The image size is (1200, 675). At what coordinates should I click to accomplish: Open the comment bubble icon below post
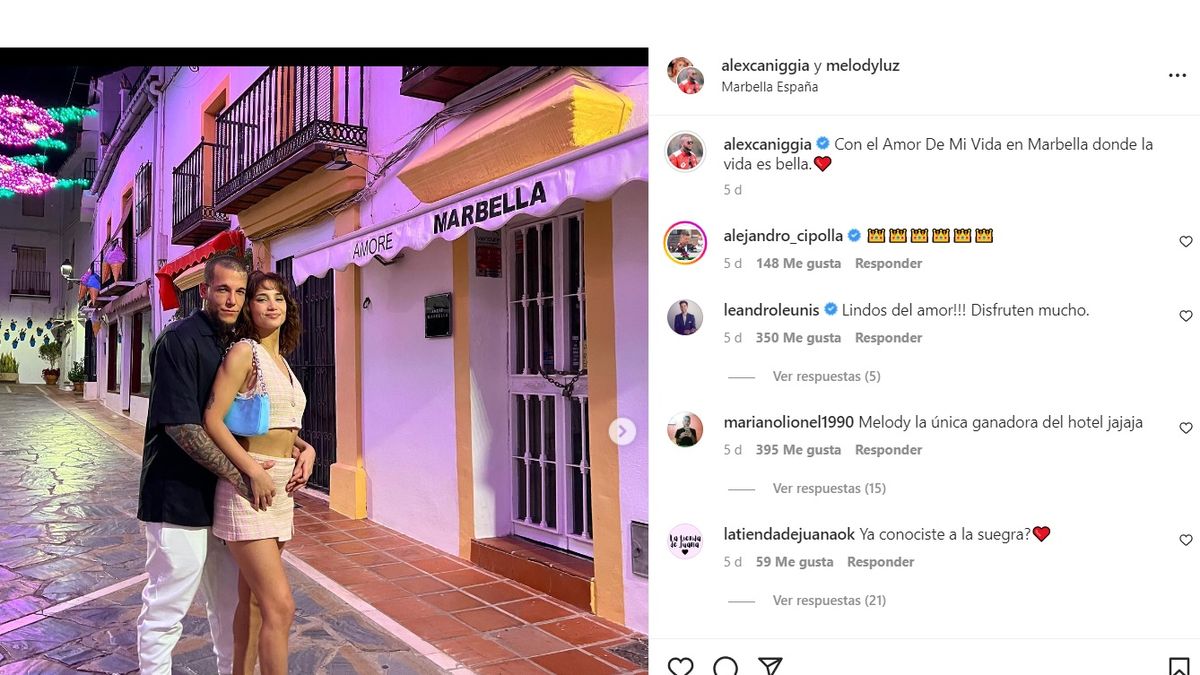click(x=726, y=667)
